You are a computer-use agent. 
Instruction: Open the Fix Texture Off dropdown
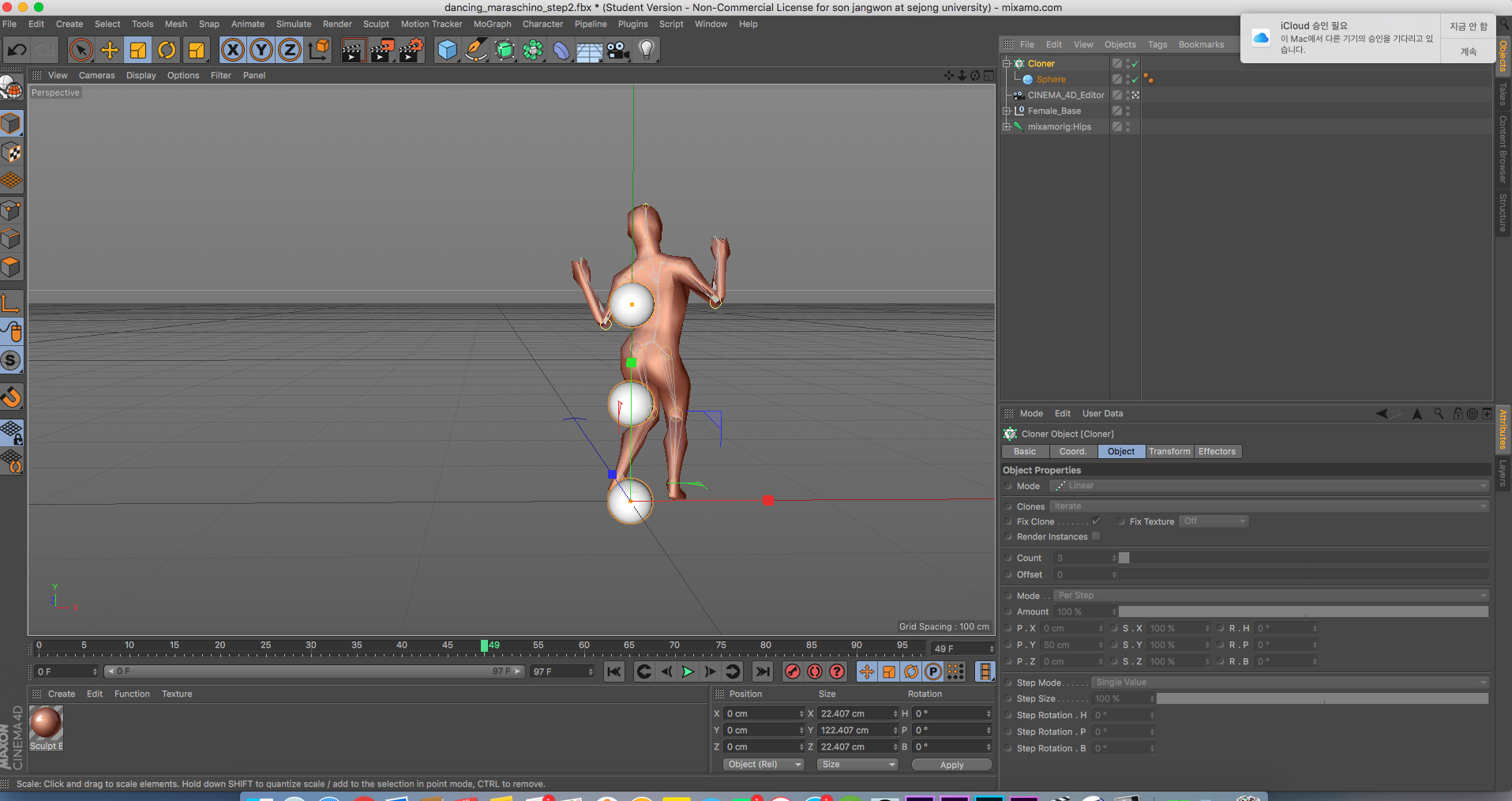coord(1214,521)
